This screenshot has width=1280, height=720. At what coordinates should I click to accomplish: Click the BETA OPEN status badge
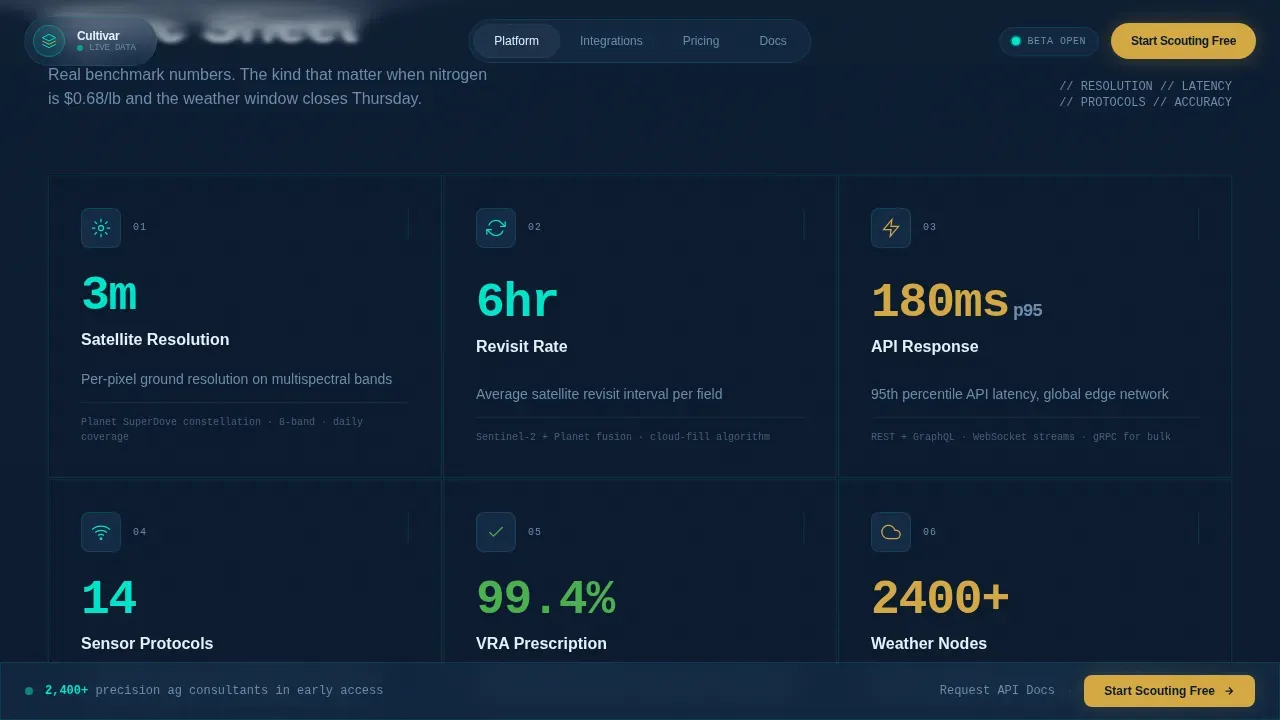(x=1048, y=41)
